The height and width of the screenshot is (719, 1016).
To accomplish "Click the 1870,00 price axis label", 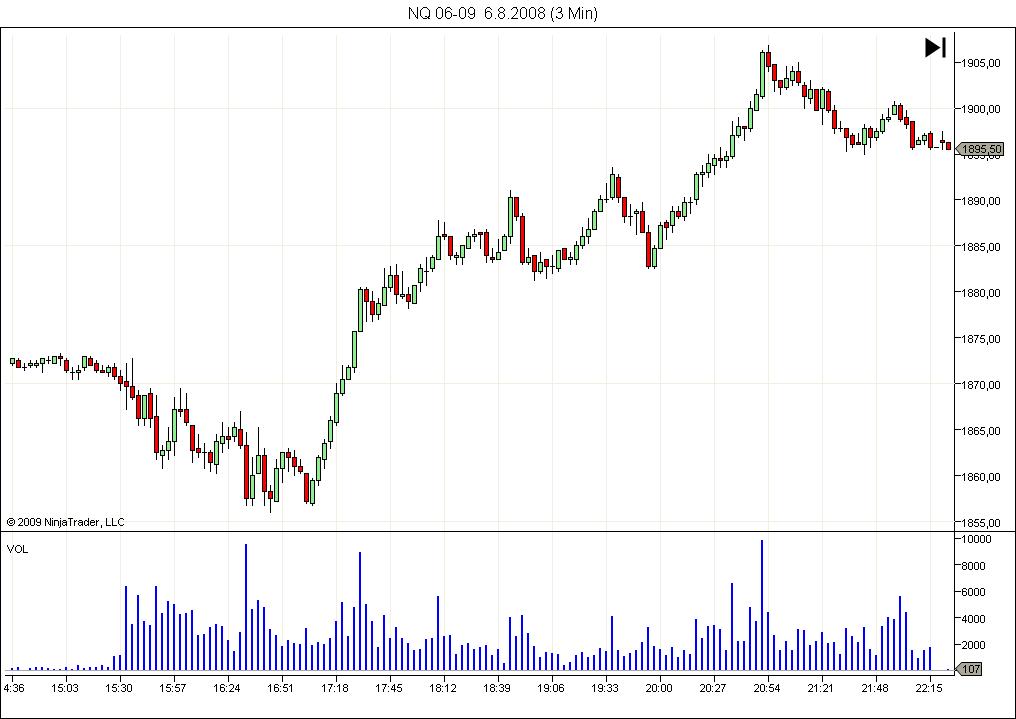I will [x=981, y=385].
